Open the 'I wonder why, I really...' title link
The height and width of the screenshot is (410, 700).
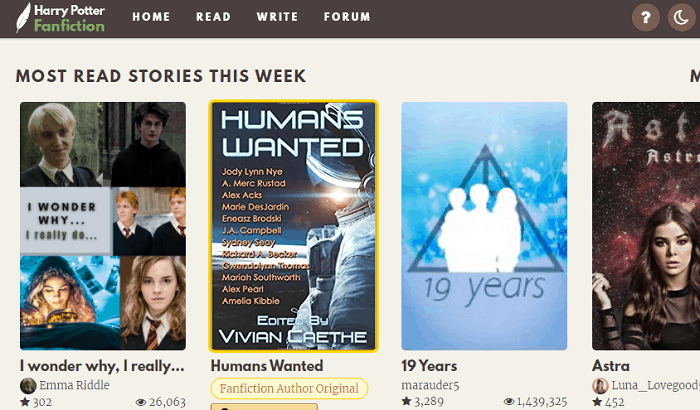[x=102, y=366]
